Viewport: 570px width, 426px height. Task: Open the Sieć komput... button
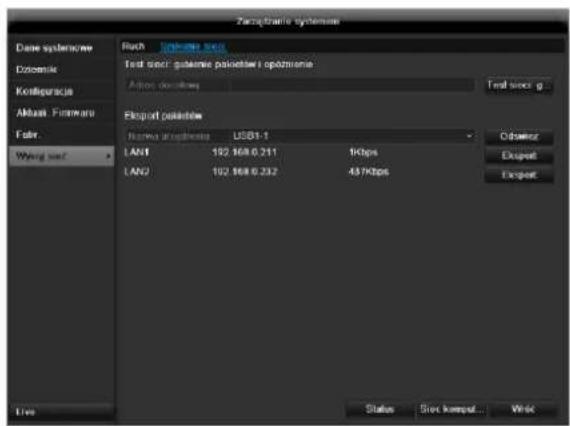point(452,409)
